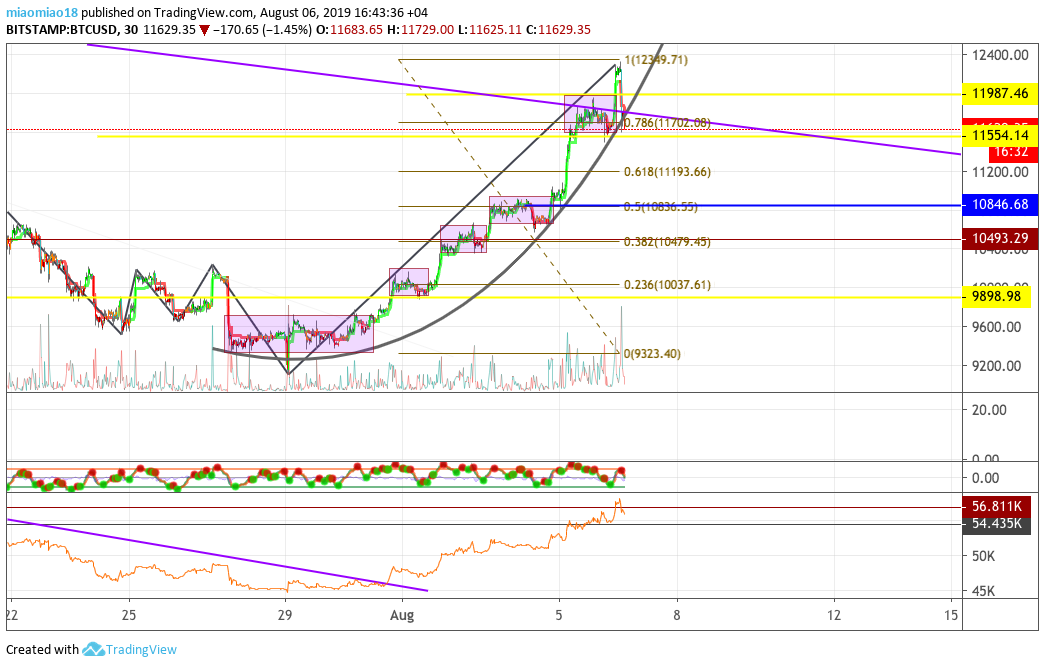Click Fibonacci level 1(12349.71) label
This screenshot has height=667, width=1045.
(656, 60)
